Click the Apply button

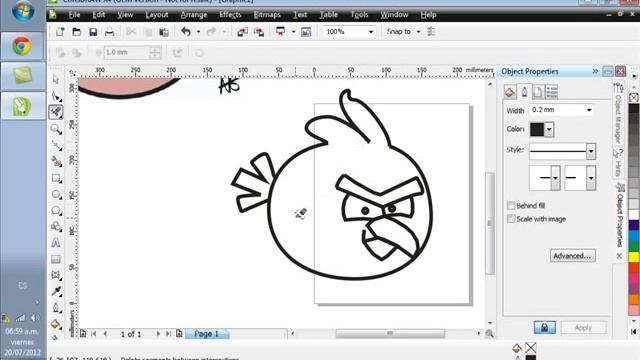583,327
